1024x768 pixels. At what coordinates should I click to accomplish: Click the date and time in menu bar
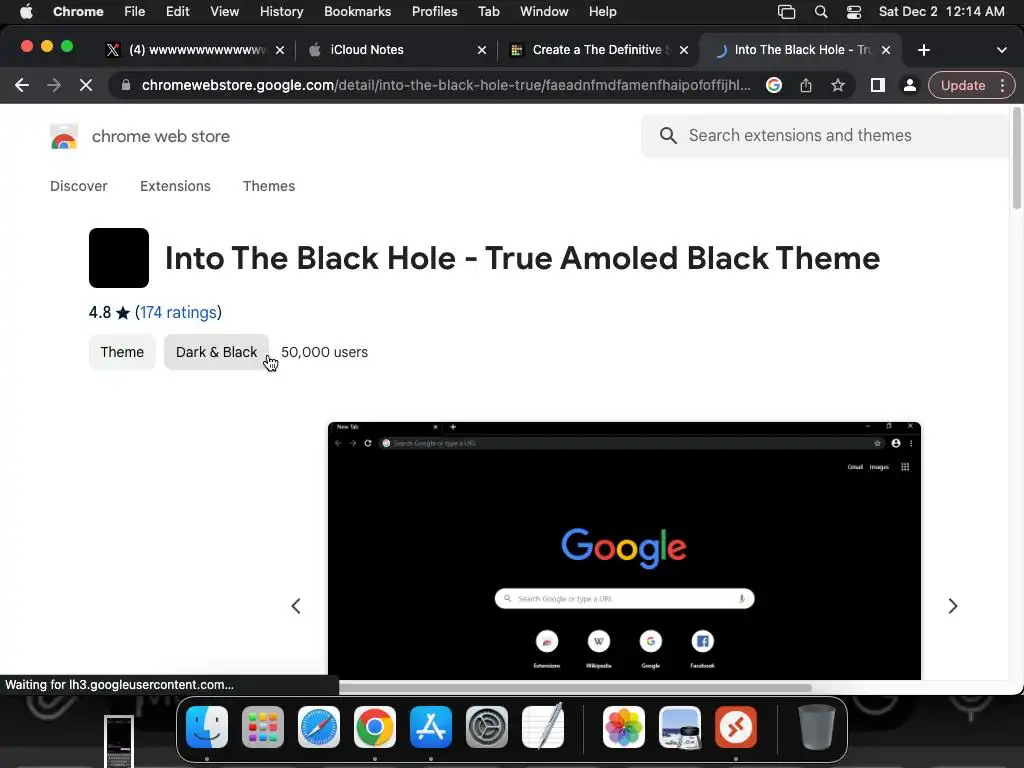(941, 12)
